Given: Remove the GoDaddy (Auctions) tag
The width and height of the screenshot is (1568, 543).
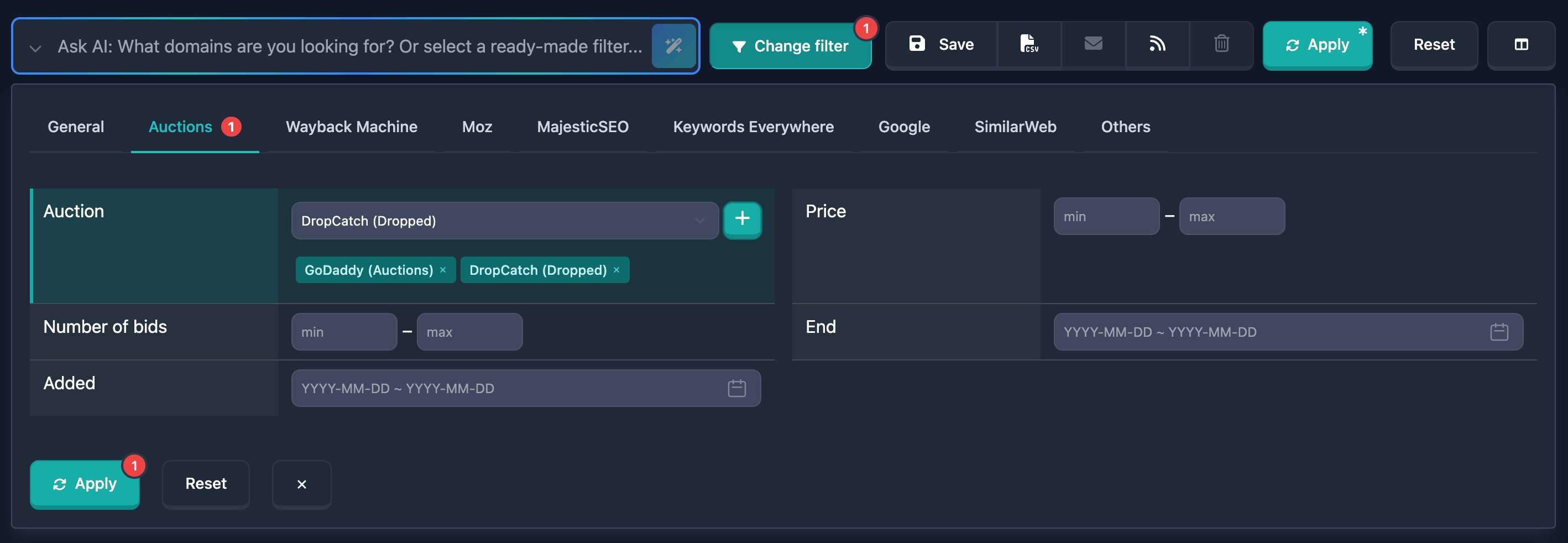Looking at the screenshot, I should click(x=444, y=270).
